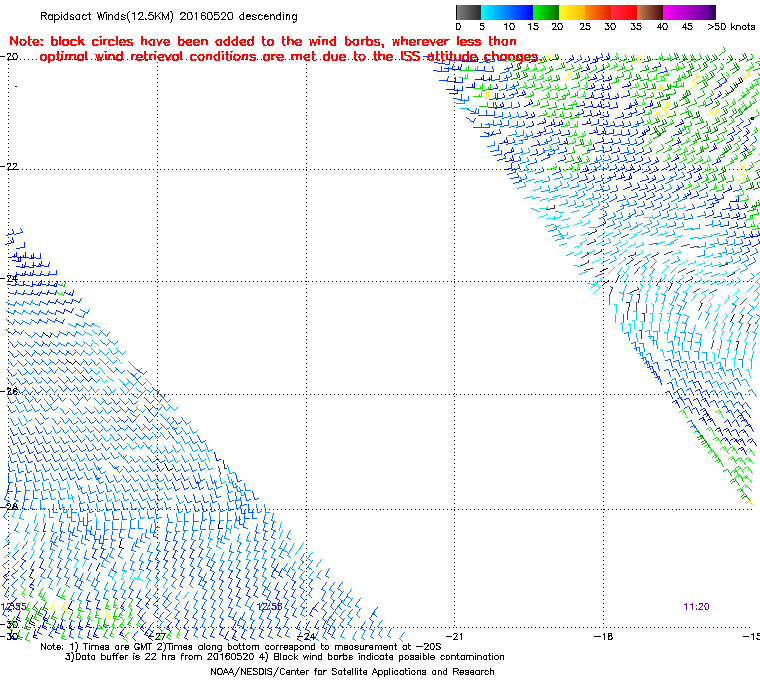760x688 pixels.
Task: Click the brown 35-40 knots legend segment
Action: [650, 12]
